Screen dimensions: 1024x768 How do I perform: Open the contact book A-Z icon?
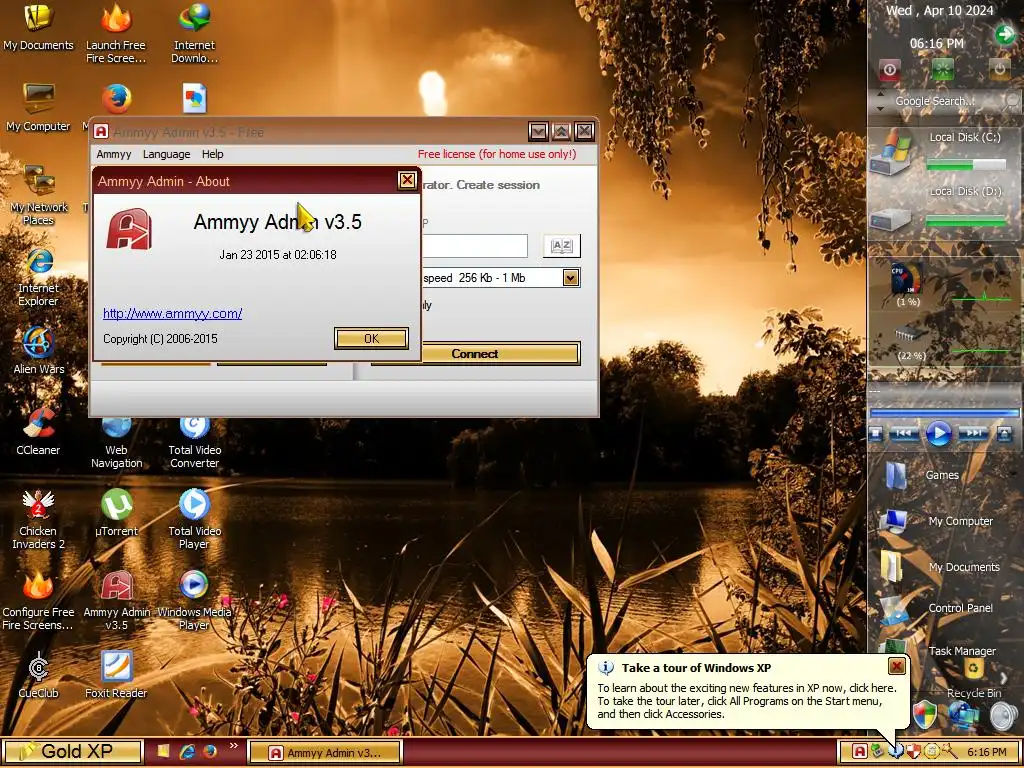point(562,246)
